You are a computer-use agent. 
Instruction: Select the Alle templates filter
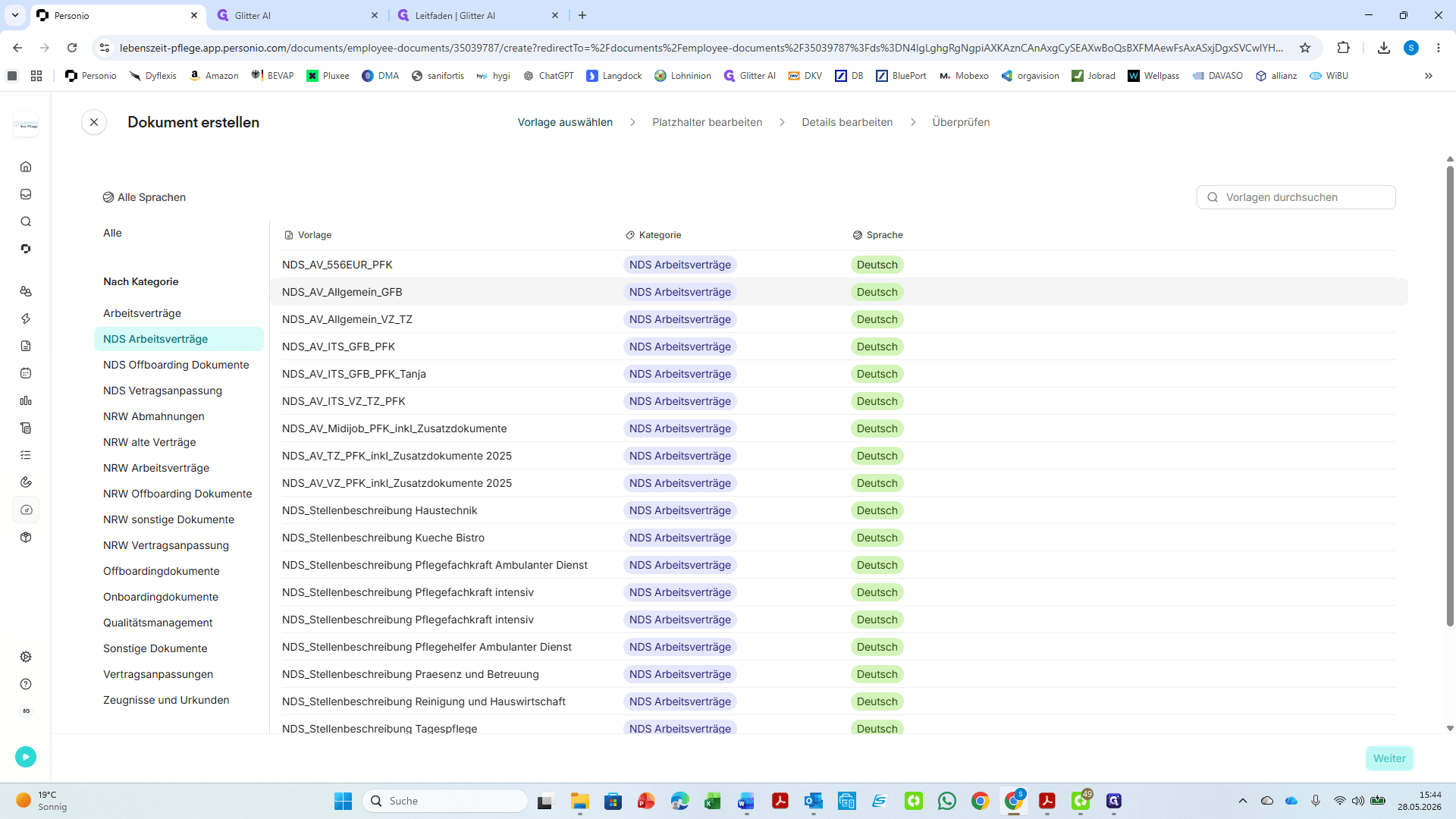click(x=112, y=233)
